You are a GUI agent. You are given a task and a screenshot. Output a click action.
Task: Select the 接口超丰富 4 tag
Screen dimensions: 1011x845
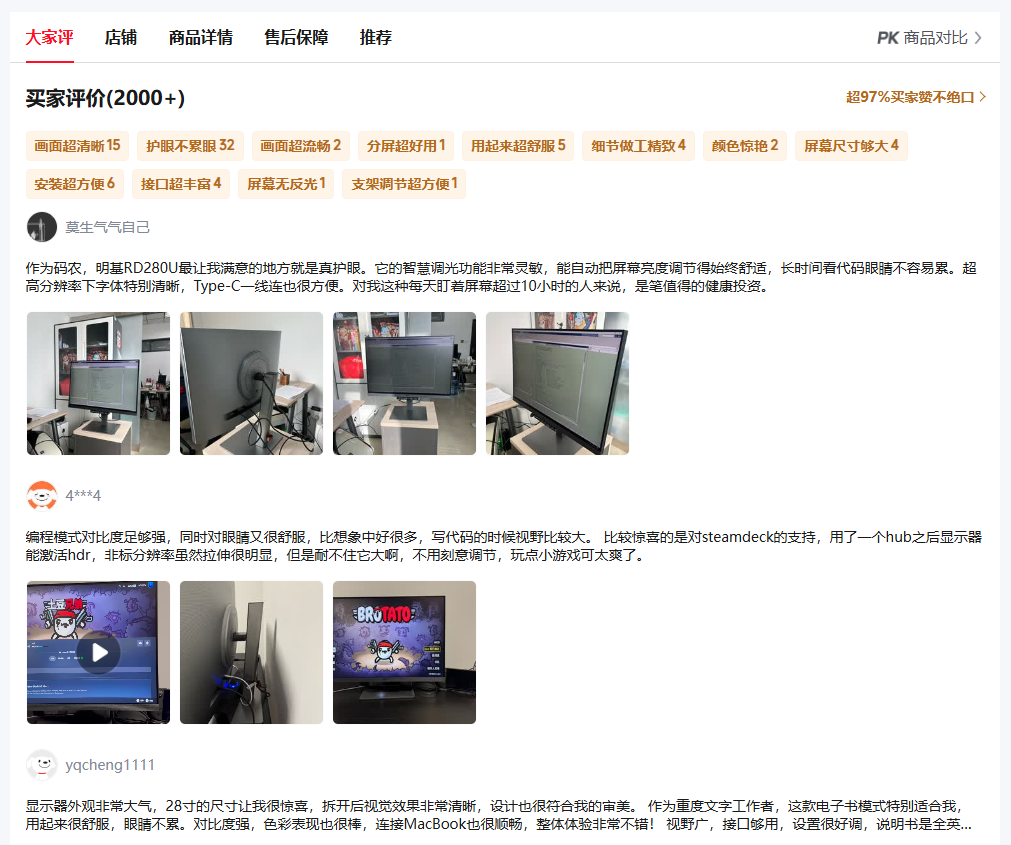(181, 184)
